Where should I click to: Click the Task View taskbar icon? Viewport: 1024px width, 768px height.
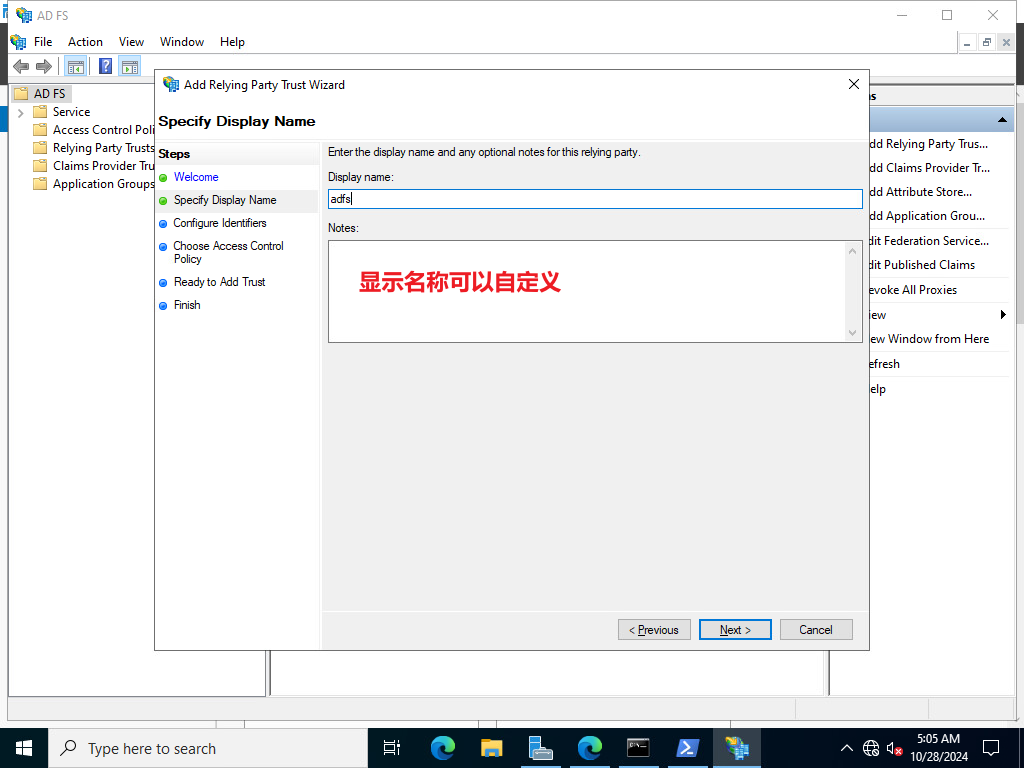(392, 748)
